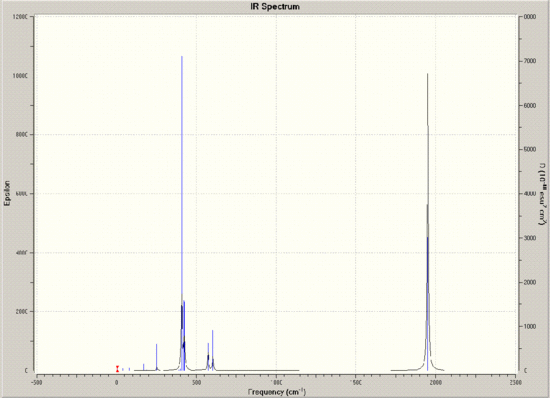Click the short blue line near 170
The height and width of the screenshot is (398, 550).
pos(143,367)
